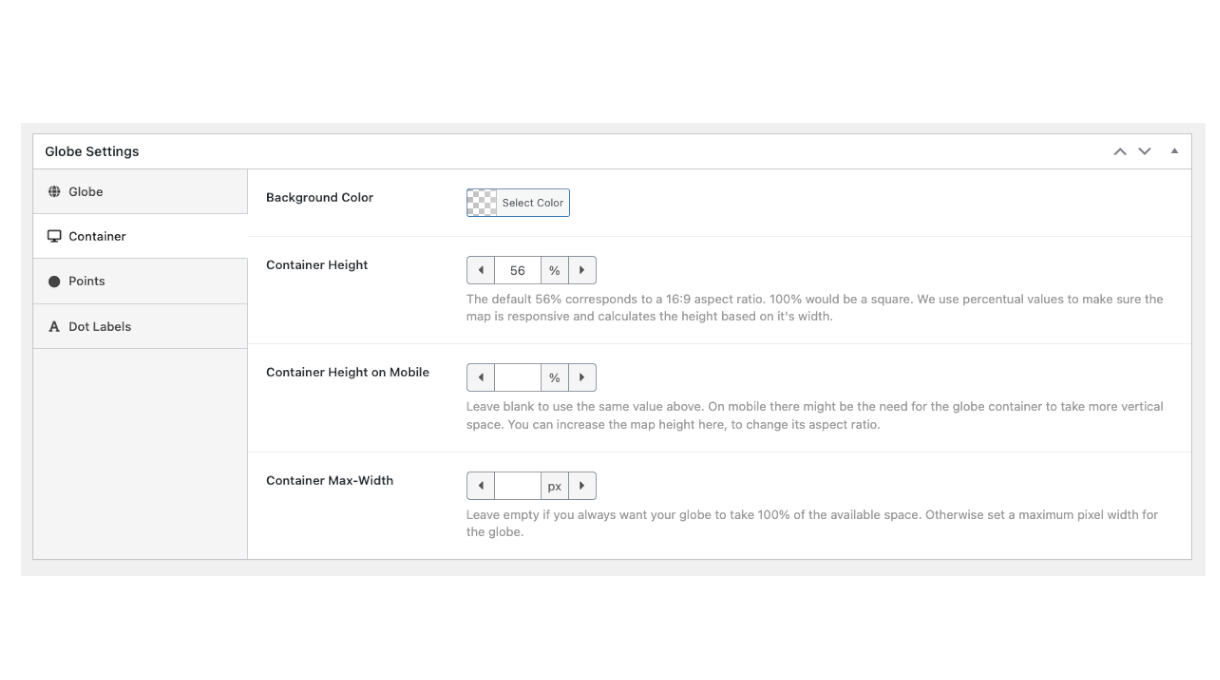1220x680 pixels.
Task: Open the Container settings tab
Action: [x=140, y=236]
